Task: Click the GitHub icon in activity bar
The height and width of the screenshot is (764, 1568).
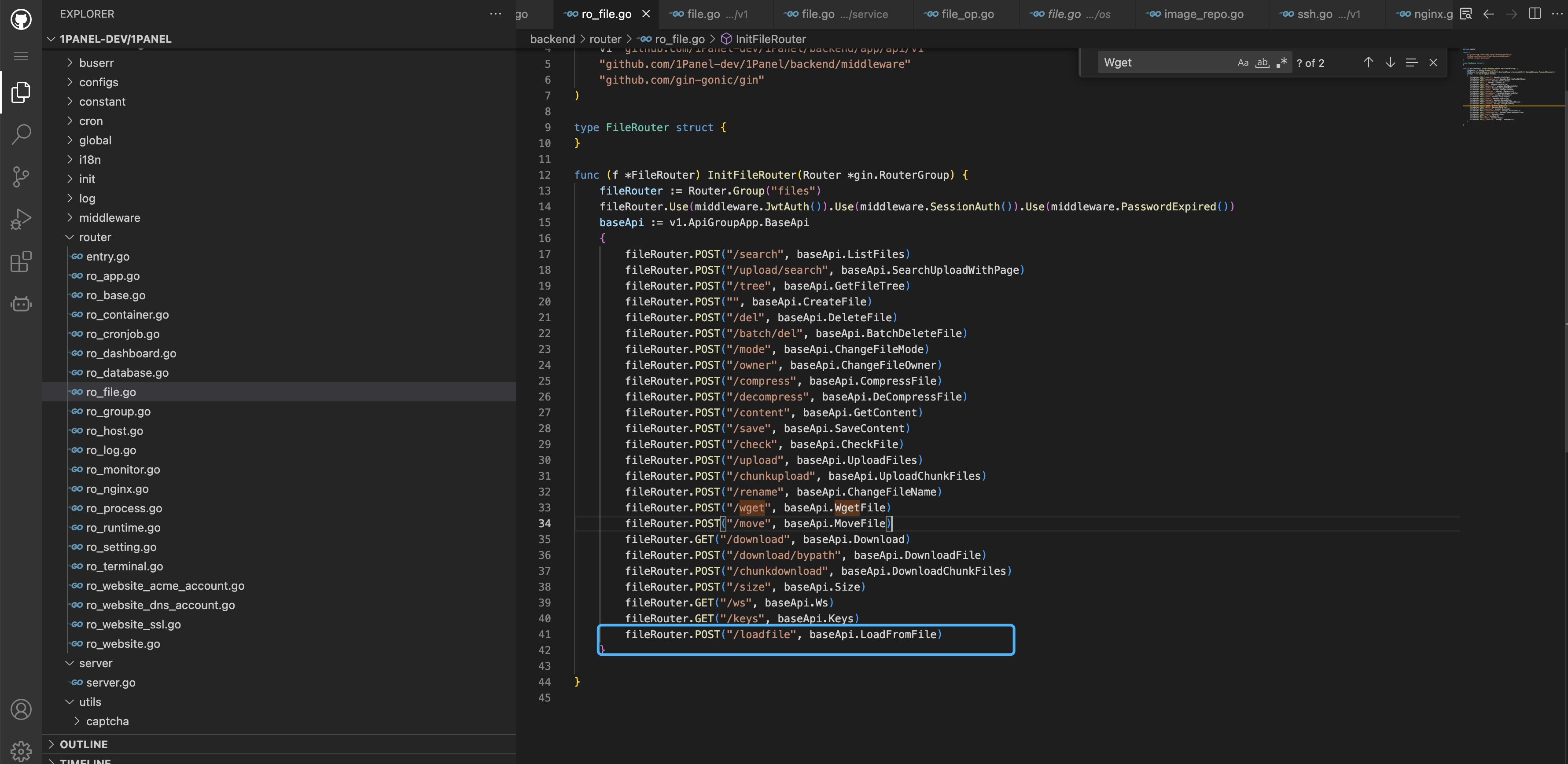Action: click(21, 19)
